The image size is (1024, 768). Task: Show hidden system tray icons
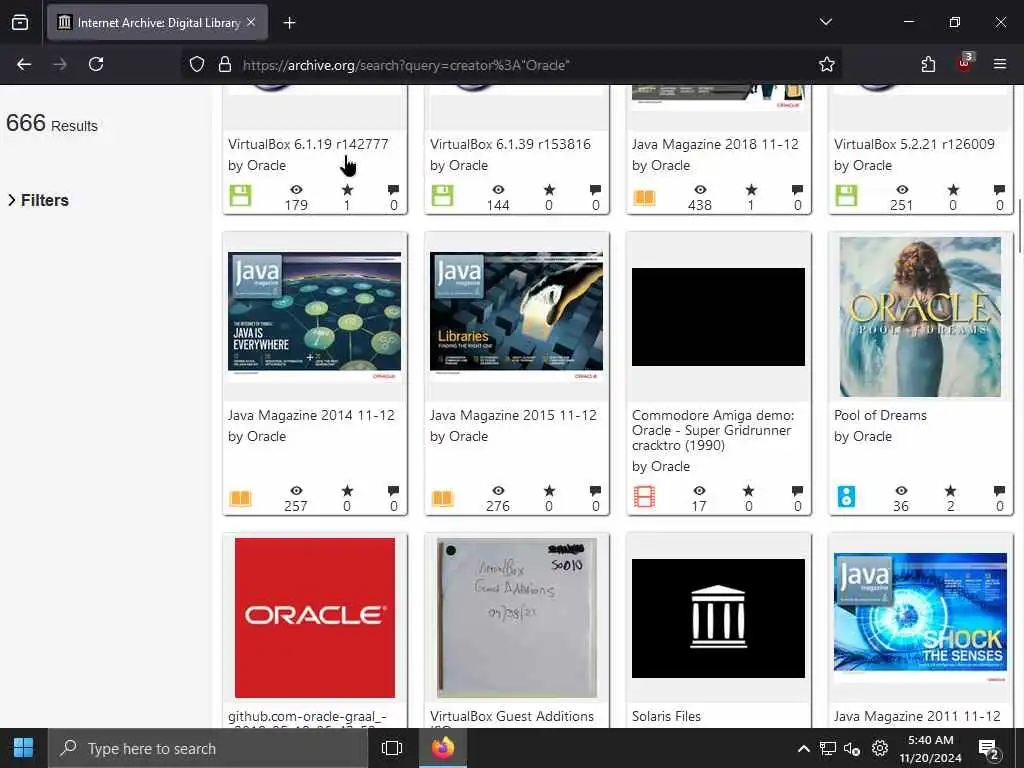pyautogui.click(x=804, y=748)
